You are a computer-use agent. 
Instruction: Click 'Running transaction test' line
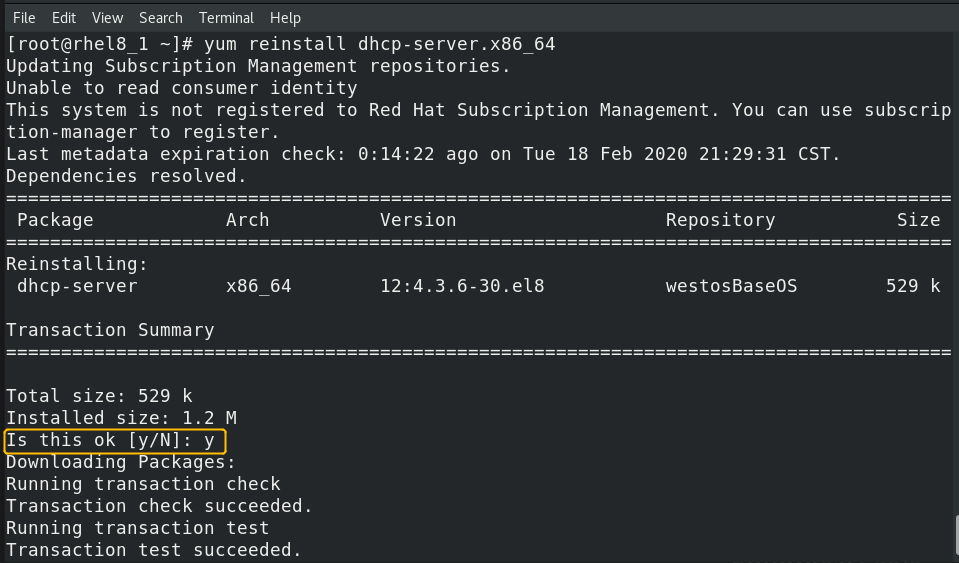pyautogui.click(x=138, y=528)
